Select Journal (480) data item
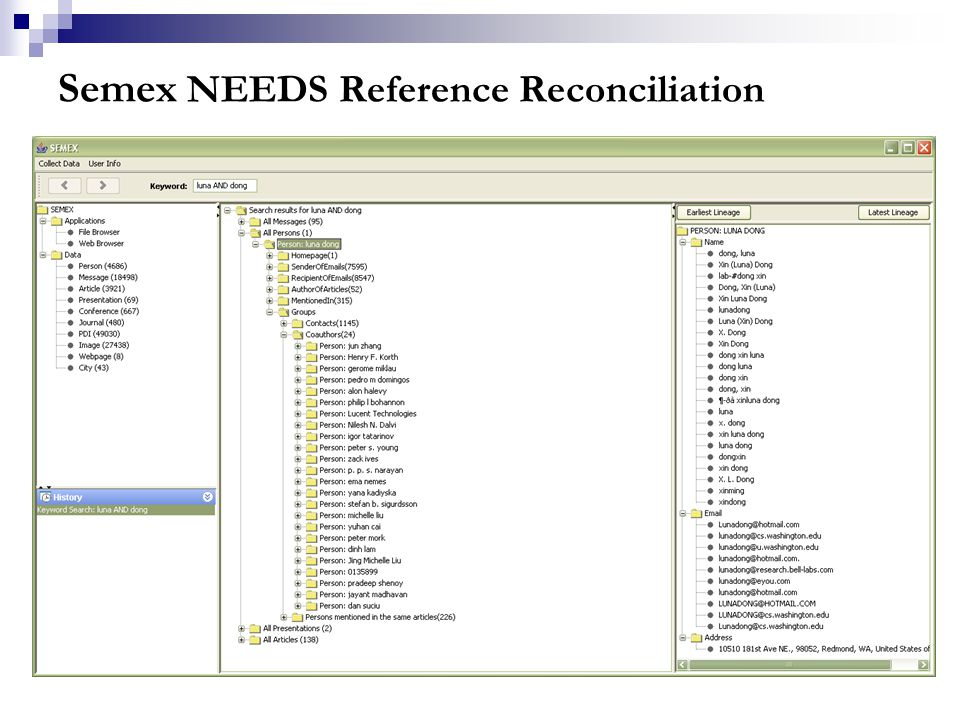The width and height of the screenshot is (960, 720). point(101,323)
